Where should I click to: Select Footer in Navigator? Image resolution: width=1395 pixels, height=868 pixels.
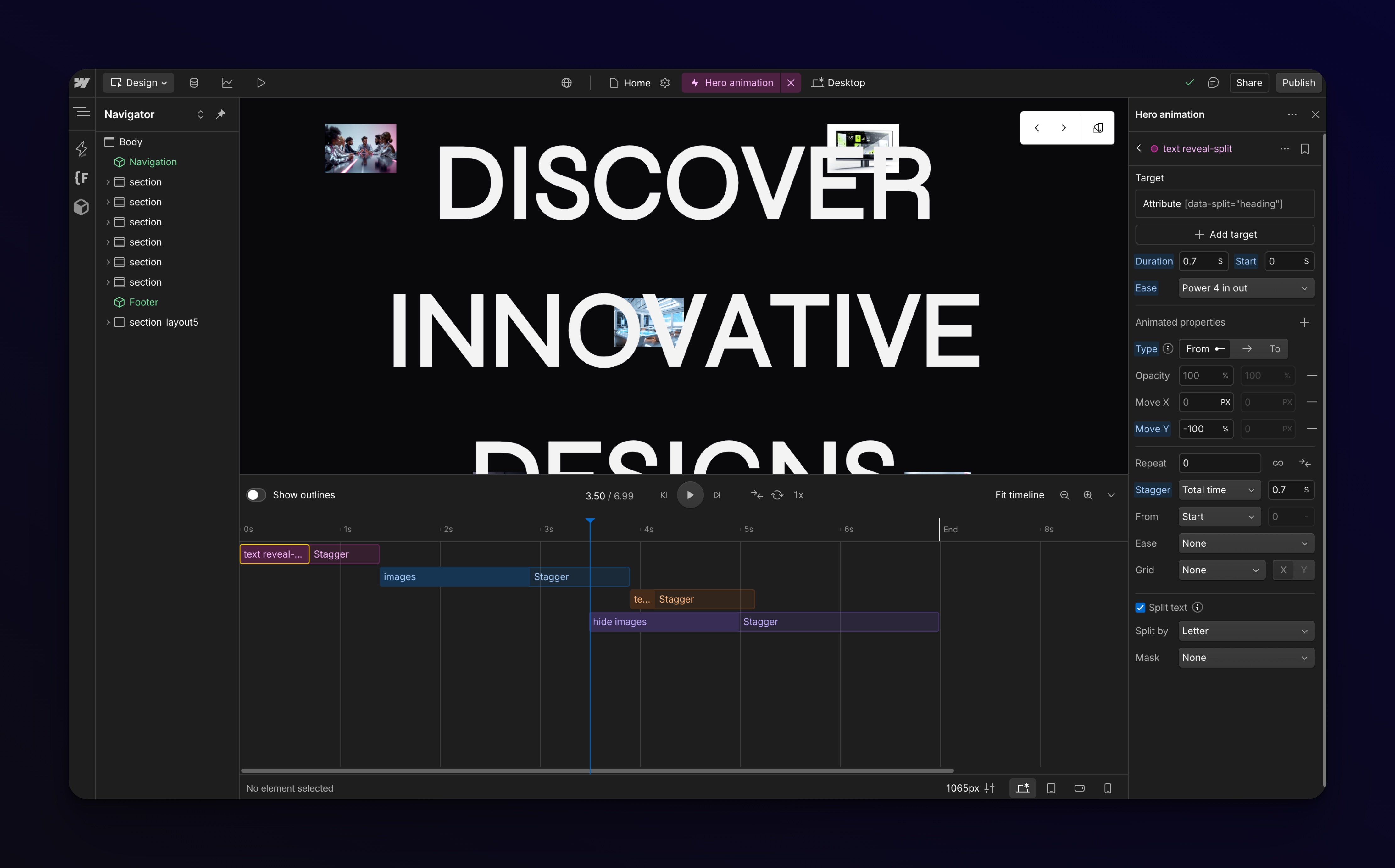[x=143, y=302]
